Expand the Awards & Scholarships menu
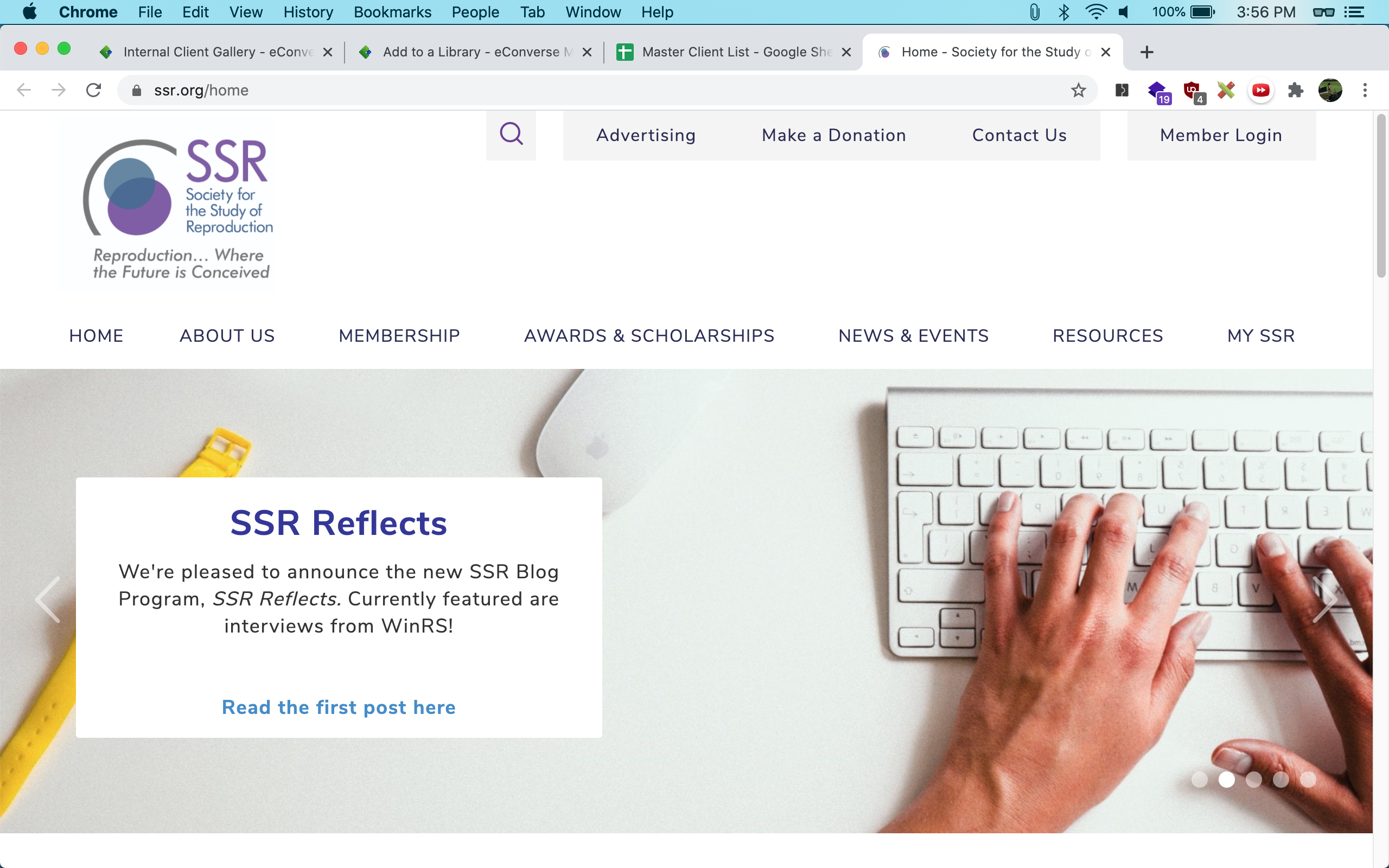Screen dimensions: 1389x868 click(649, 336)
